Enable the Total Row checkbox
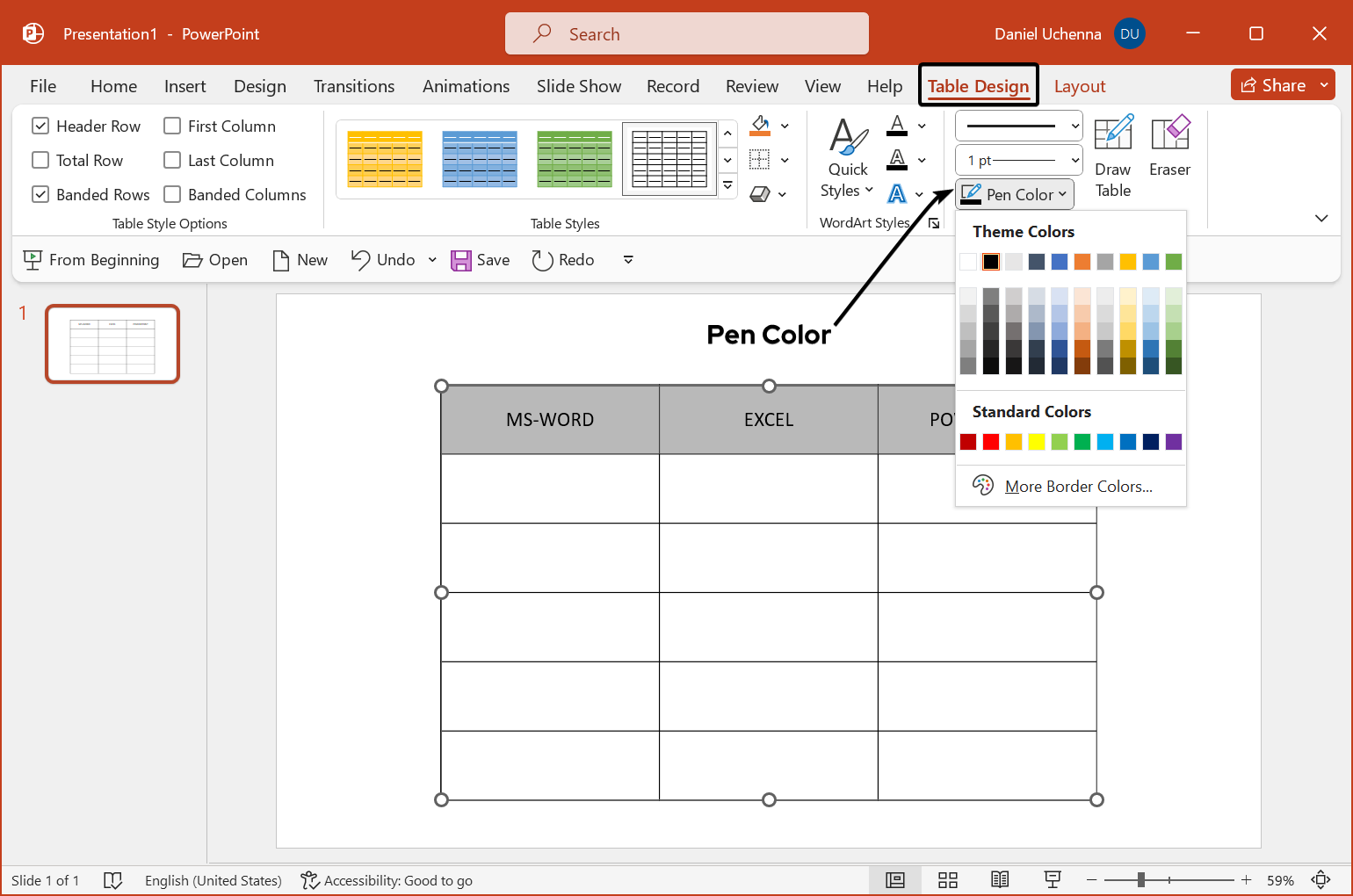1353x896 pixels. pyautogui.click(x=40, y=161)
